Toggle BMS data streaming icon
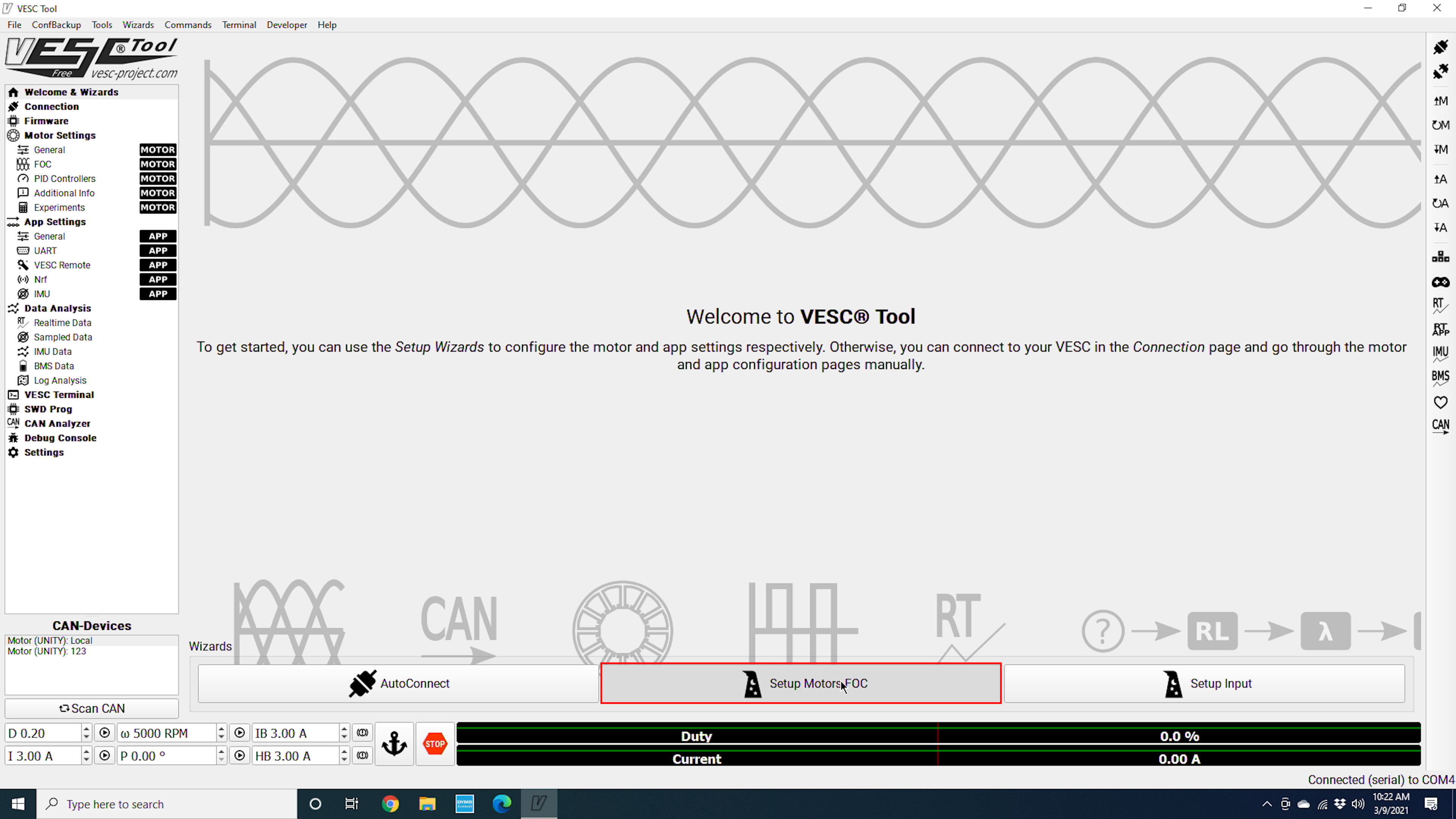 [x=1440, y=378]
